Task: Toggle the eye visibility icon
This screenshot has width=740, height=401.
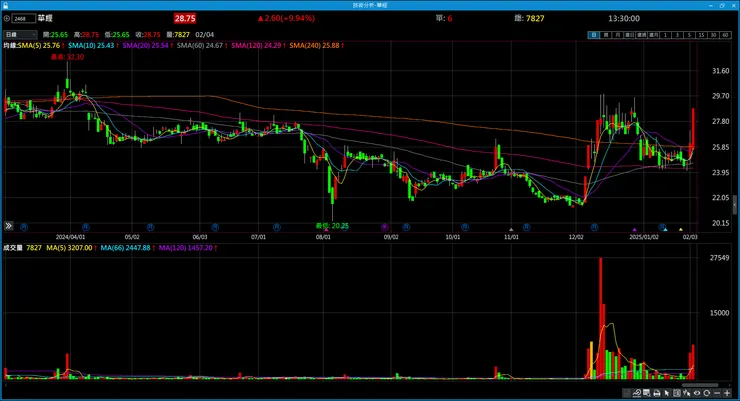Action: [697, 393]
